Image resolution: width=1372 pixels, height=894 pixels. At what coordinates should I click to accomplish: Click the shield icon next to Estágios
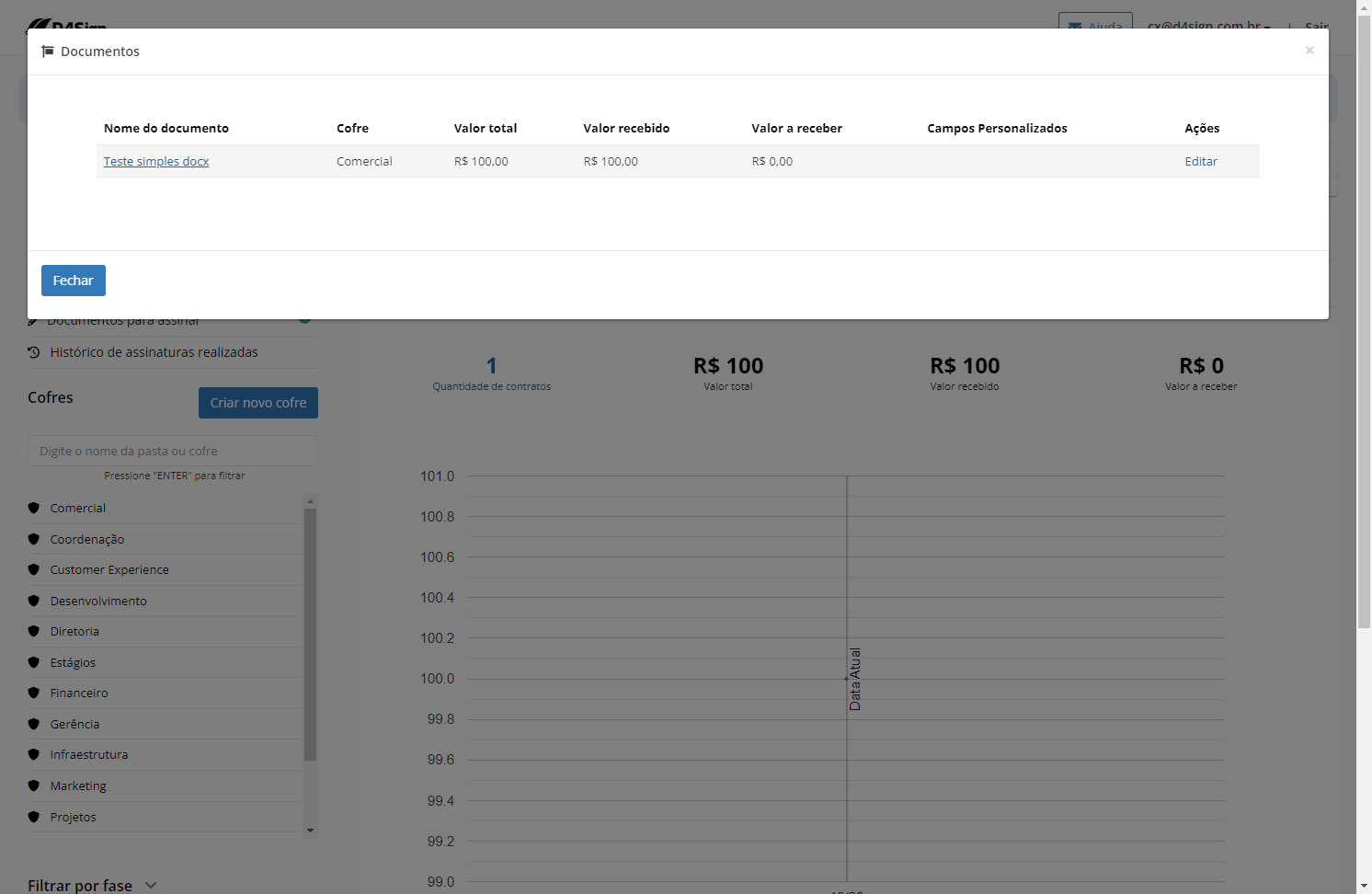(34, 662)
